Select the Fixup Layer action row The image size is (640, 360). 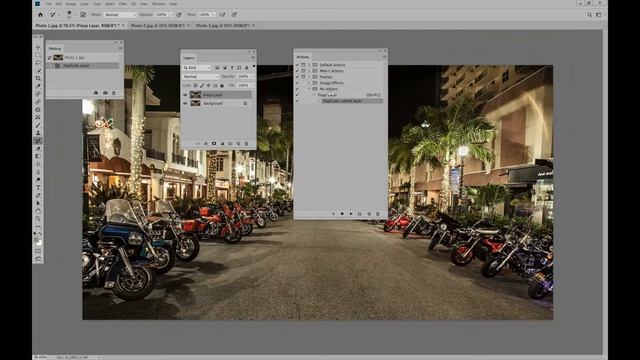[339, 95]
